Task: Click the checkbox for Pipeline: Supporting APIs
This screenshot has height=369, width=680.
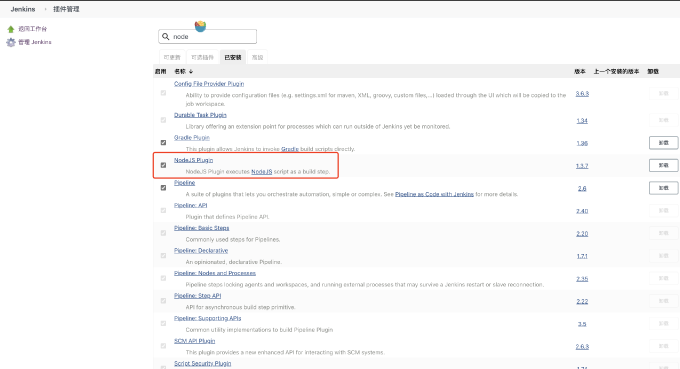Action: (163, 323)
